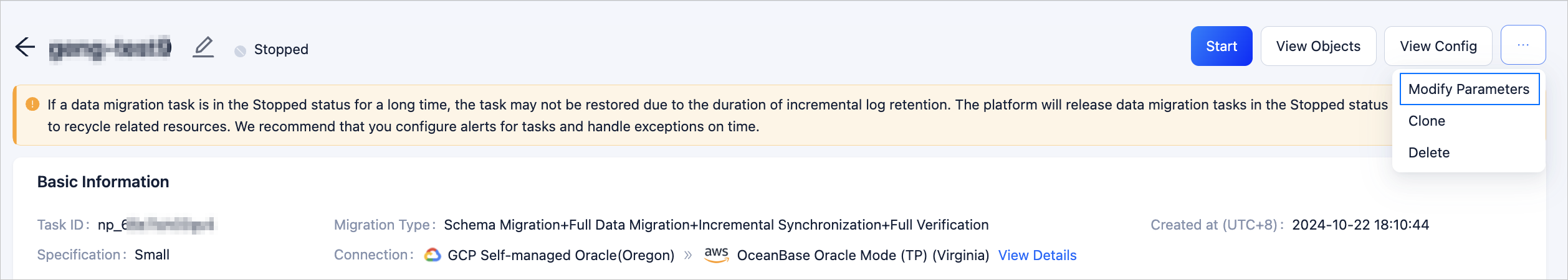Screen dimensions: 1568x280
Task: Open View Objects
Action: coord(1317,47)
